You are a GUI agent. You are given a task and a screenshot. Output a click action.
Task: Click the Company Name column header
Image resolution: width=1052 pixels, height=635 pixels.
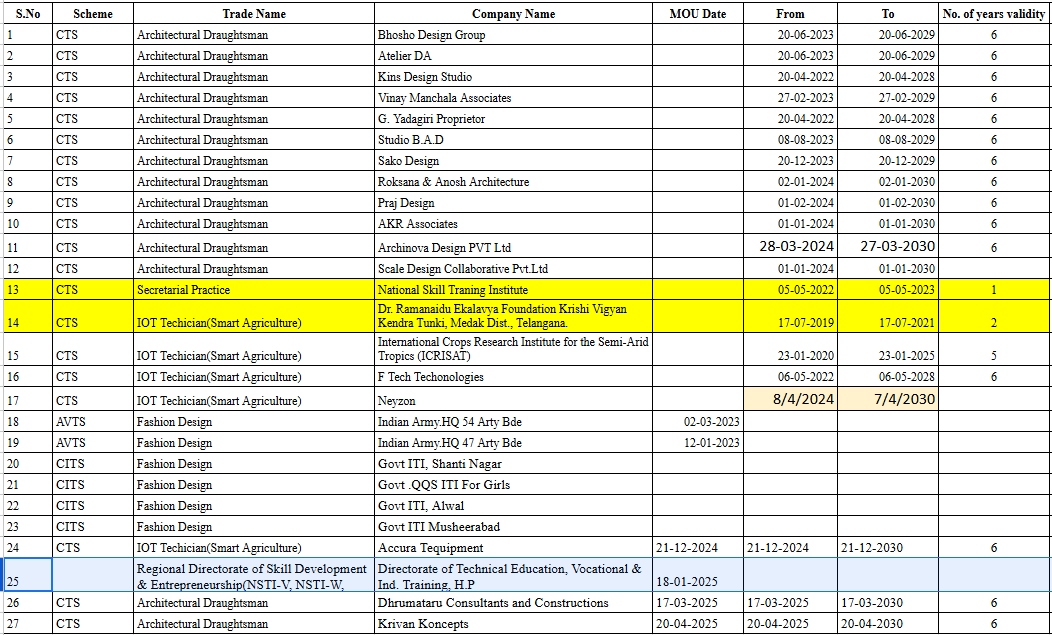coord(513,14)
